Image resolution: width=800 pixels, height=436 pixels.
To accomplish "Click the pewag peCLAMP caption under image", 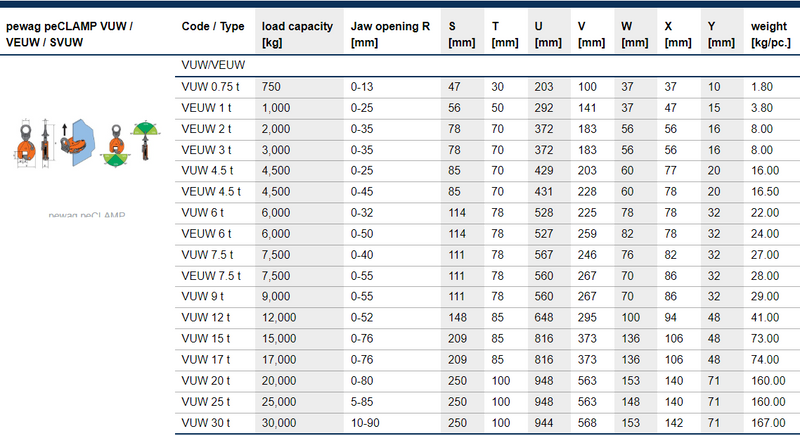I will pyautogui.click(x=87, y=214).
